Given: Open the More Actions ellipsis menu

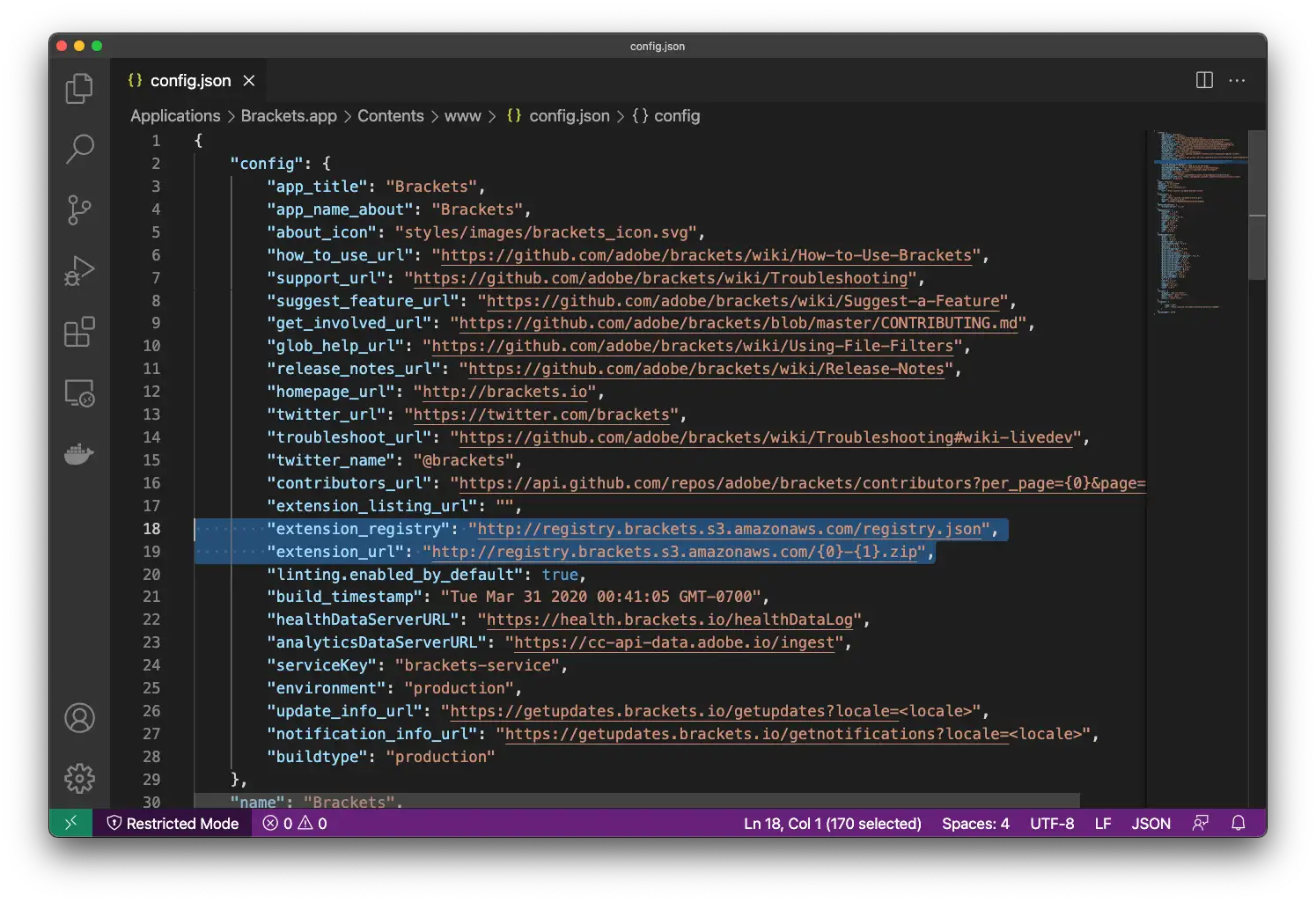Looking at the screenshot, I should click(1237, 80).
